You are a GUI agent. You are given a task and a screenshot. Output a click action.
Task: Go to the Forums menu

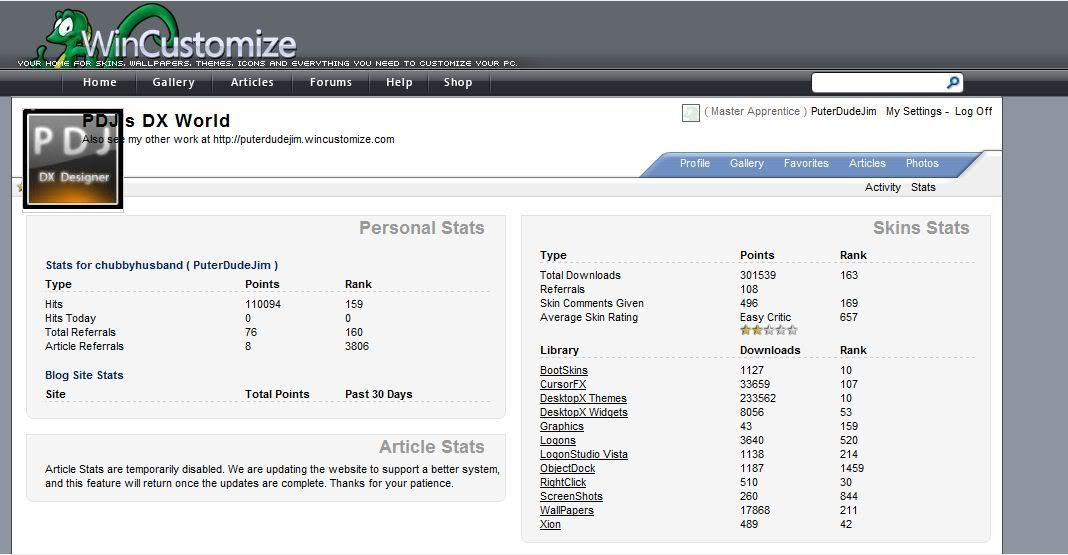pos(331,82)
